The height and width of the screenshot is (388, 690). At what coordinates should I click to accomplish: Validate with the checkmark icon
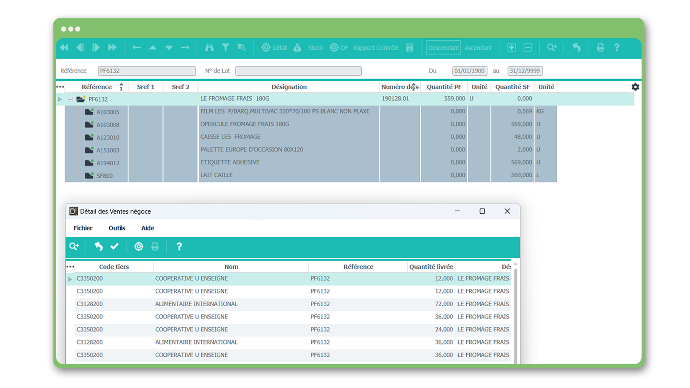tap(114, 247)
